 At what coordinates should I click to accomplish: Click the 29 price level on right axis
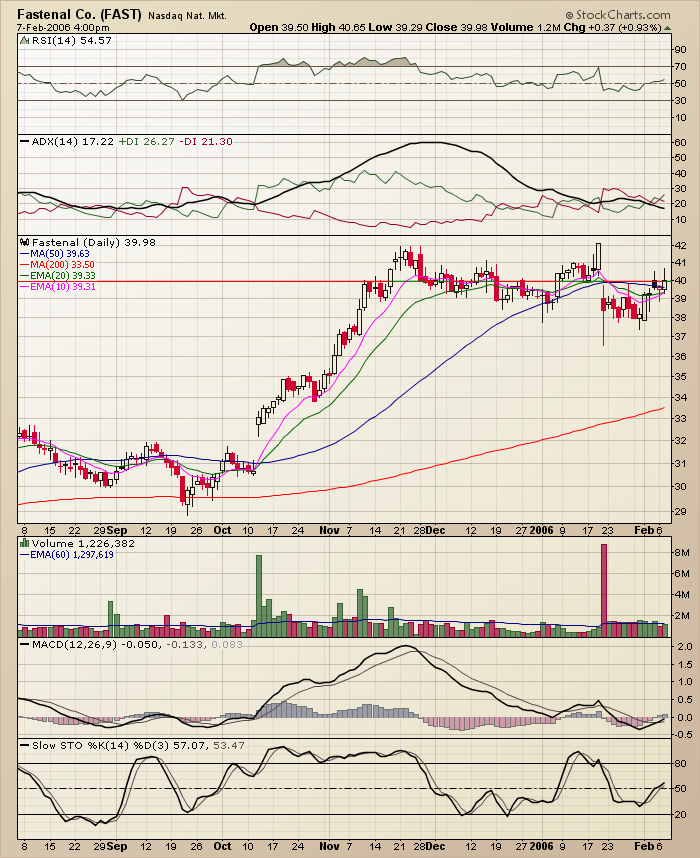click(680, 512)
